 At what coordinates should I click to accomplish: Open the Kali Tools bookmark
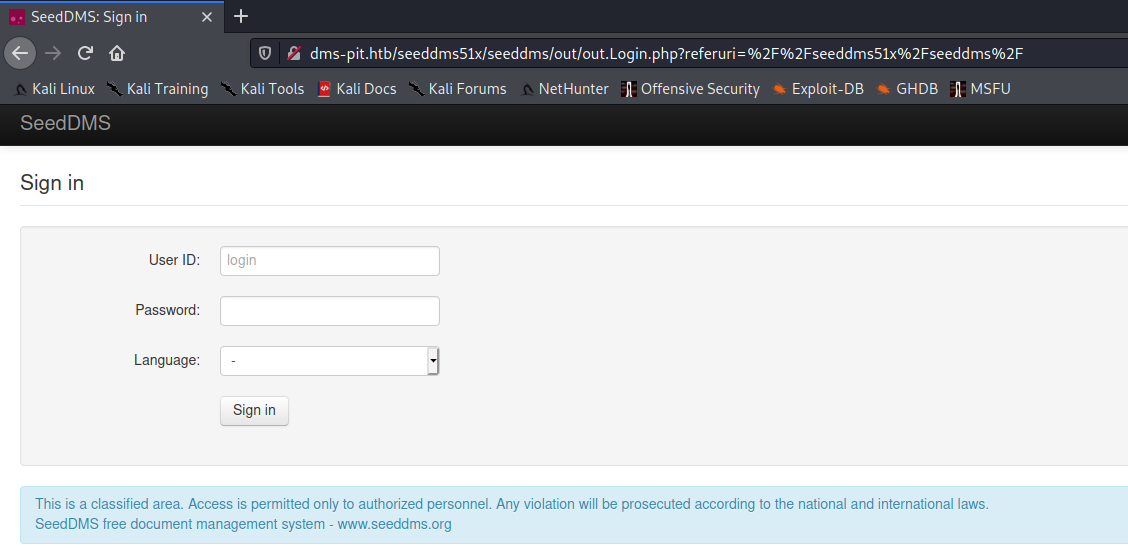point(263,89)
